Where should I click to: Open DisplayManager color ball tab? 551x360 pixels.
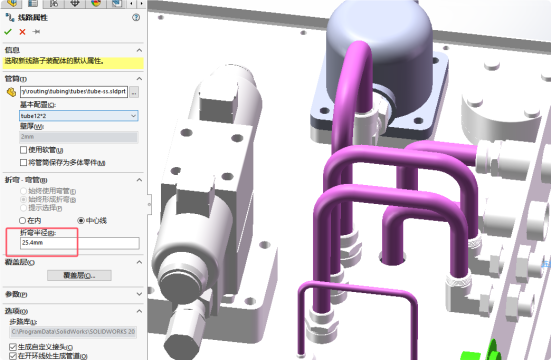(96, 4)
